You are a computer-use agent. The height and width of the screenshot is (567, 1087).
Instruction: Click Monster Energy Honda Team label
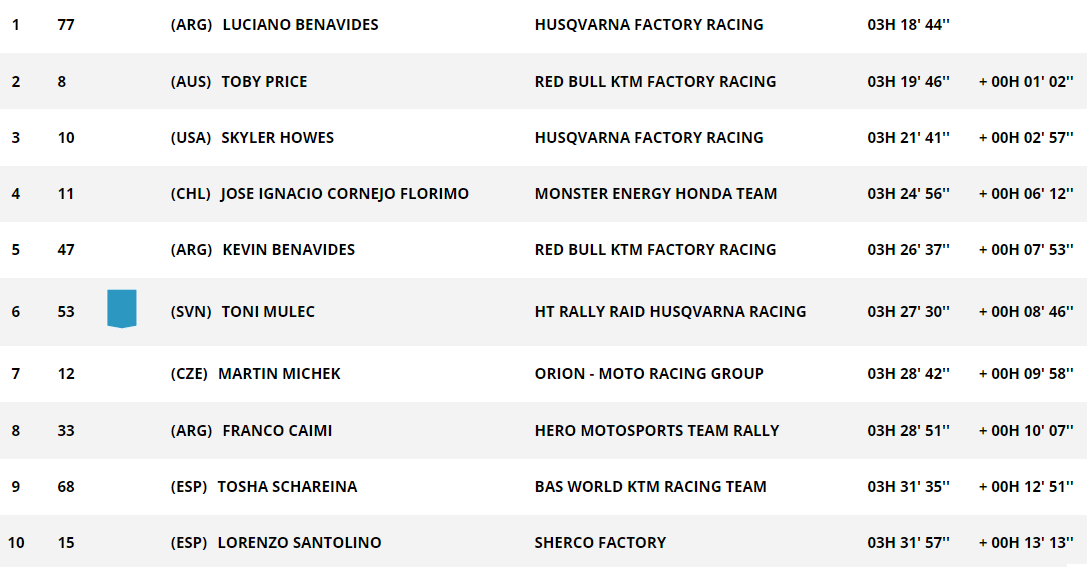(x=656, y=194)
